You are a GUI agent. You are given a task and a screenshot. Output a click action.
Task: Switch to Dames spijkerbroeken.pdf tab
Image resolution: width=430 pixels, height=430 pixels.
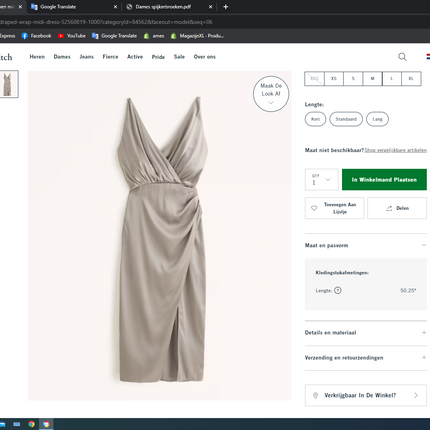tap(169, 7)
